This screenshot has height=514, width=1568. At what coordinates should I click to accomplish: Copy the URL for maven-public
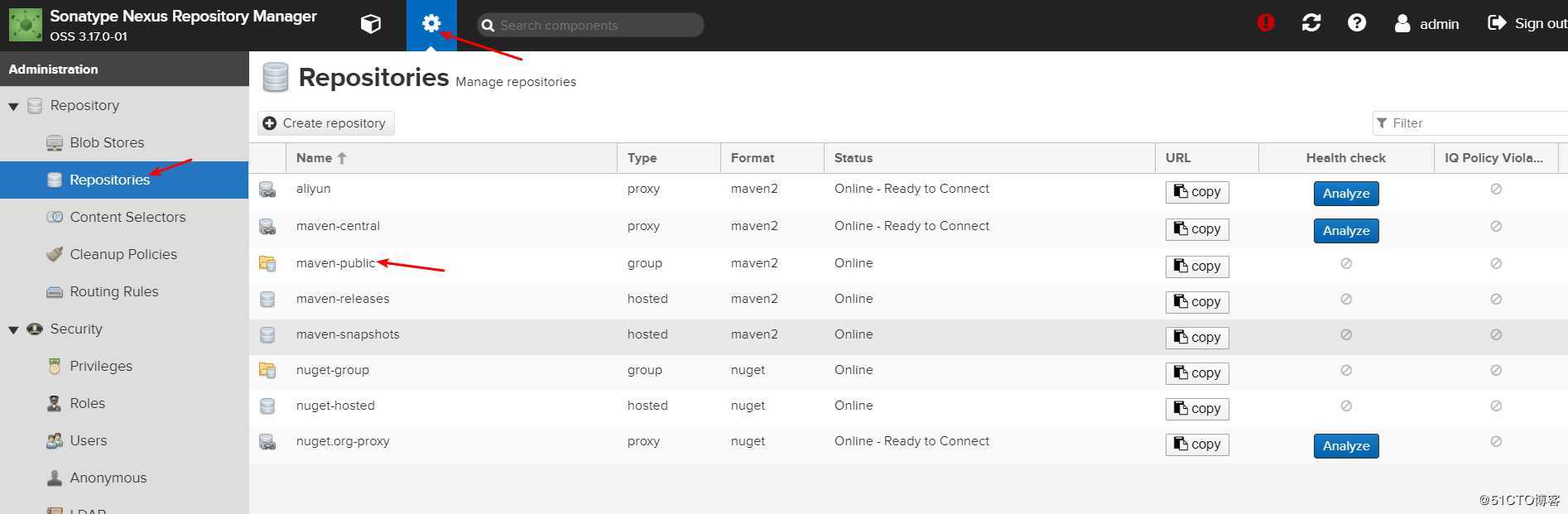[x=1197, y=267]
